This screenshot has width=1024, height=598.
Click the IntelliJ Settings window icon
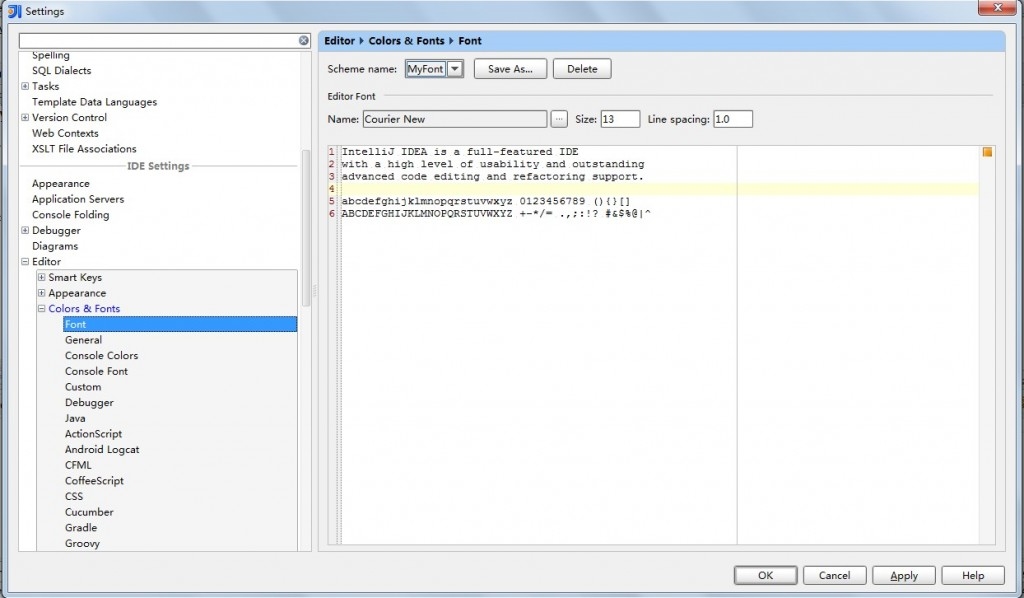14,11
